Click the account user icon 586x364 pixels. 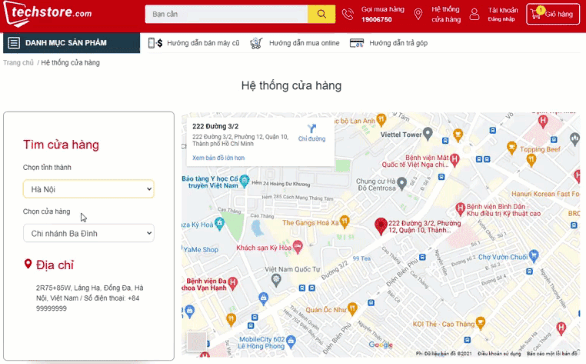click(474, 14)
